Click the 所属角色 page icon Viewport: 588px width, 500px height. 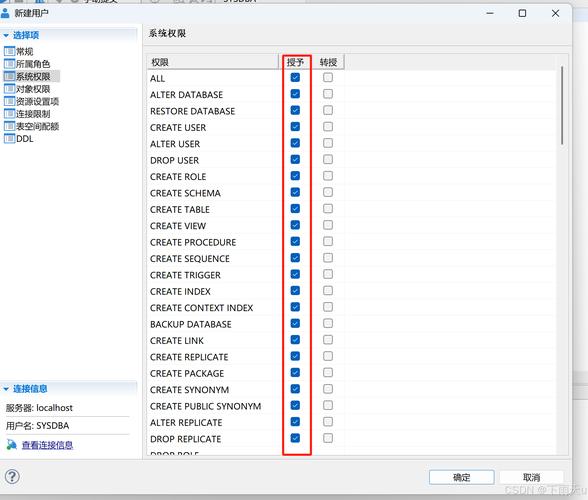[x=9, y=63]
